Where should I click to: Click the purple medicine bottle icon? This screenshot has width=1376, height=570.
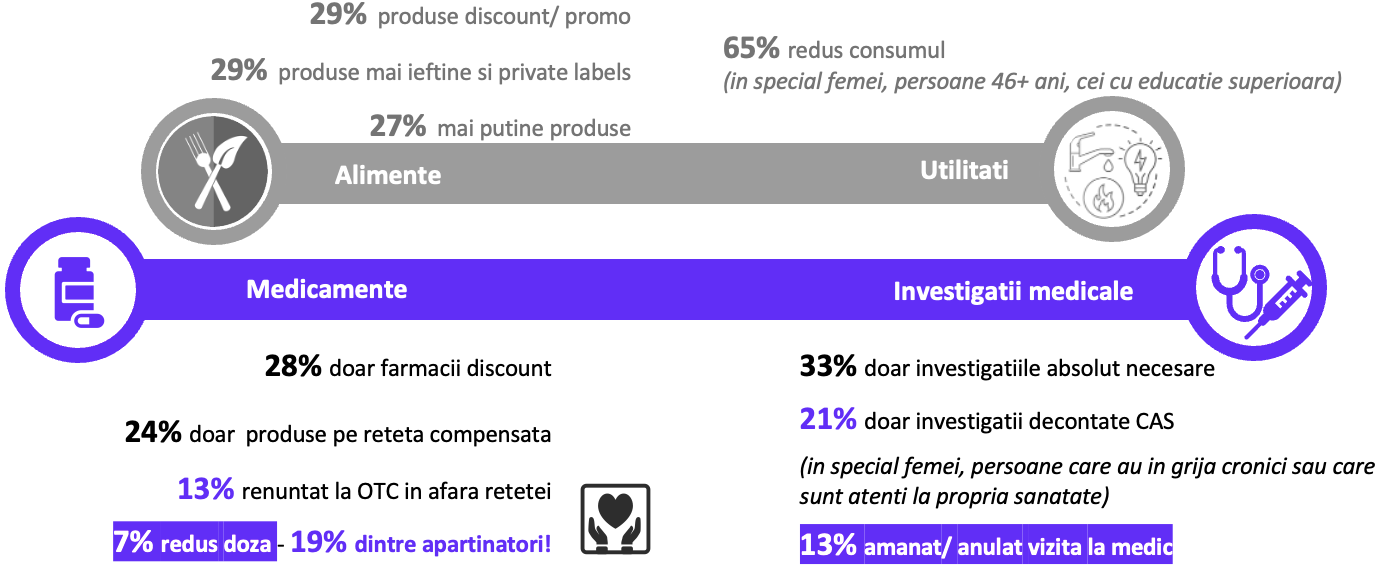(77, 290)
